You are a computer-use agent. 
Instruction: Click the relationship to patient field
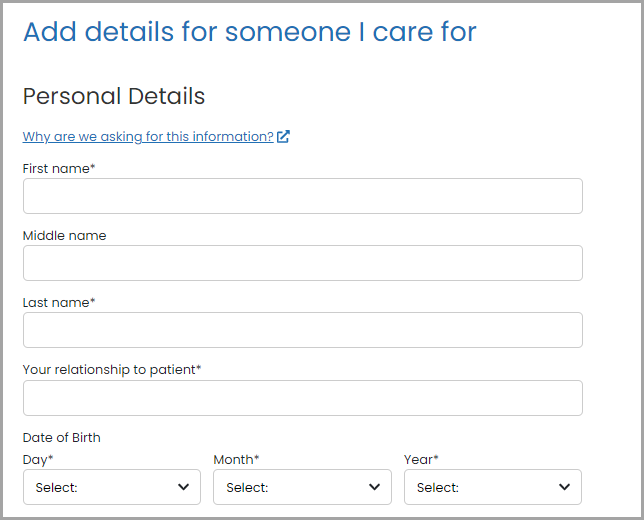pos(302,398)
